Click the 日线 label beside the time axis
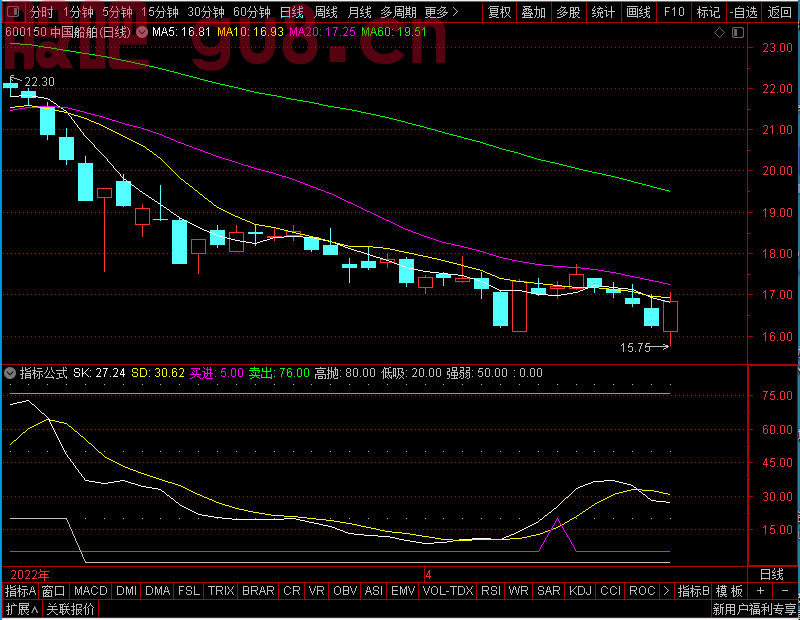 pos(771,575)
